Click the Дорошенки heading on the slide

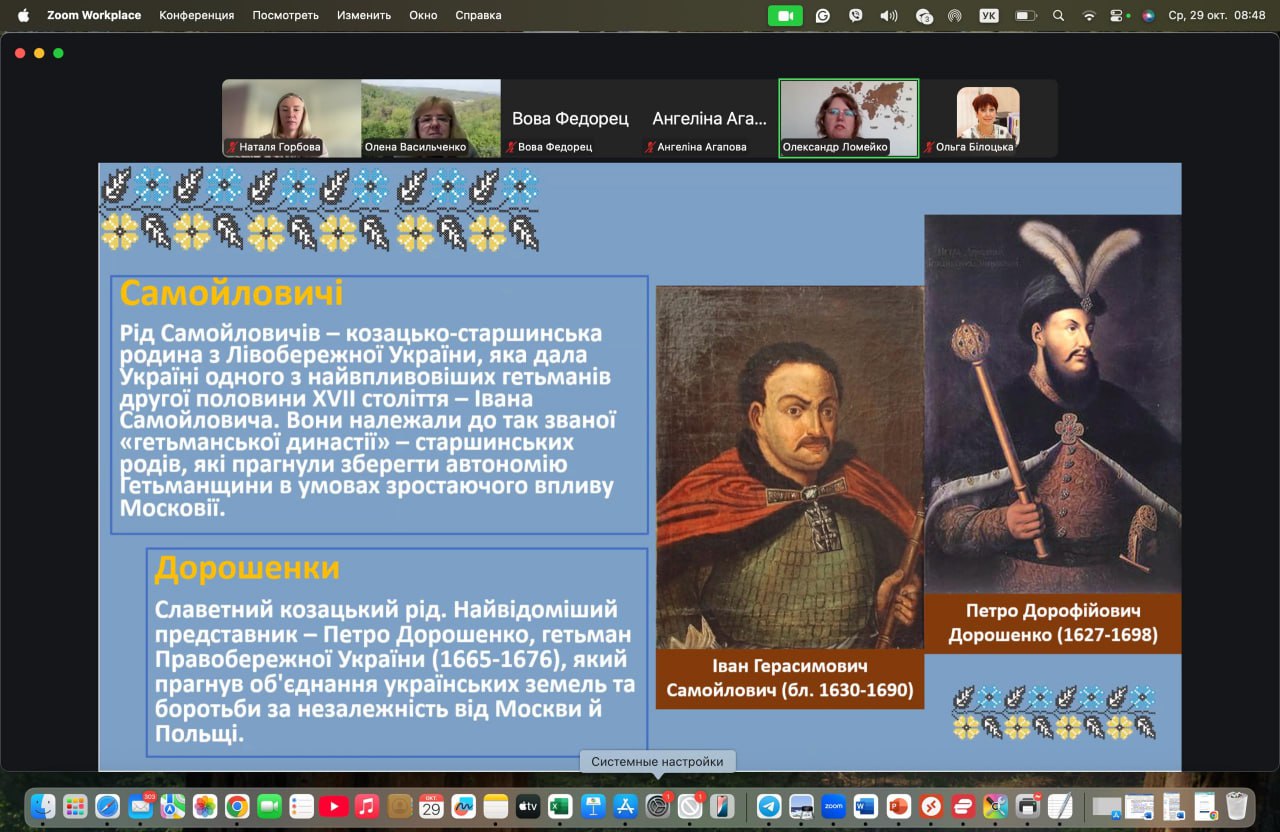[247, 568]
